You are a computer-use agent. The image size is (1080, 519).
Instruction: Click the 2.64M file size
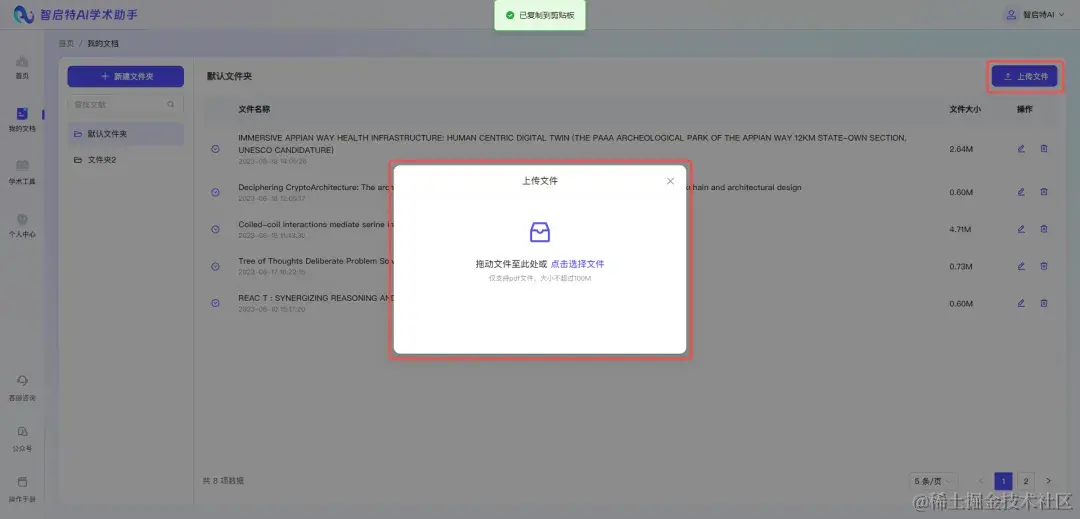pos(960,149)
